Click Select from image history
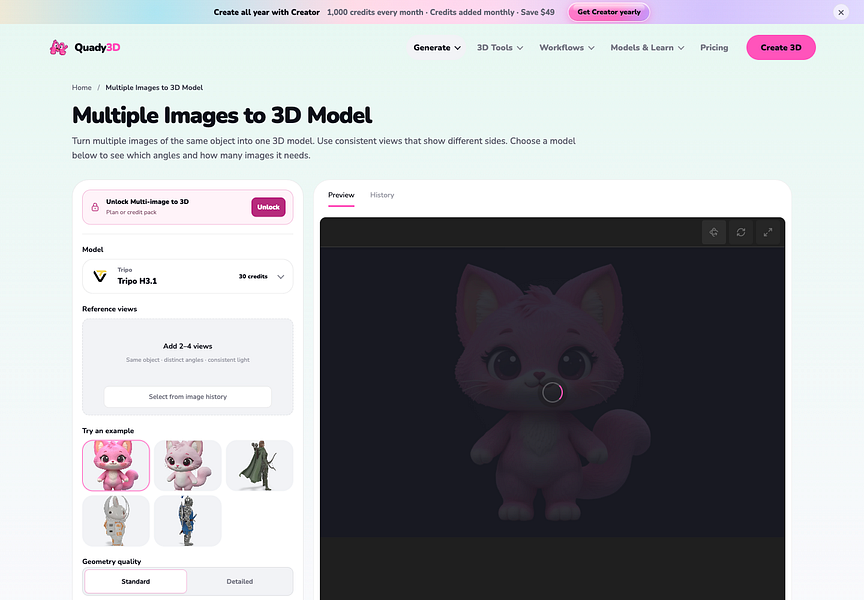The width and height of the screenshot is (864, 600). tap(187, 397)
